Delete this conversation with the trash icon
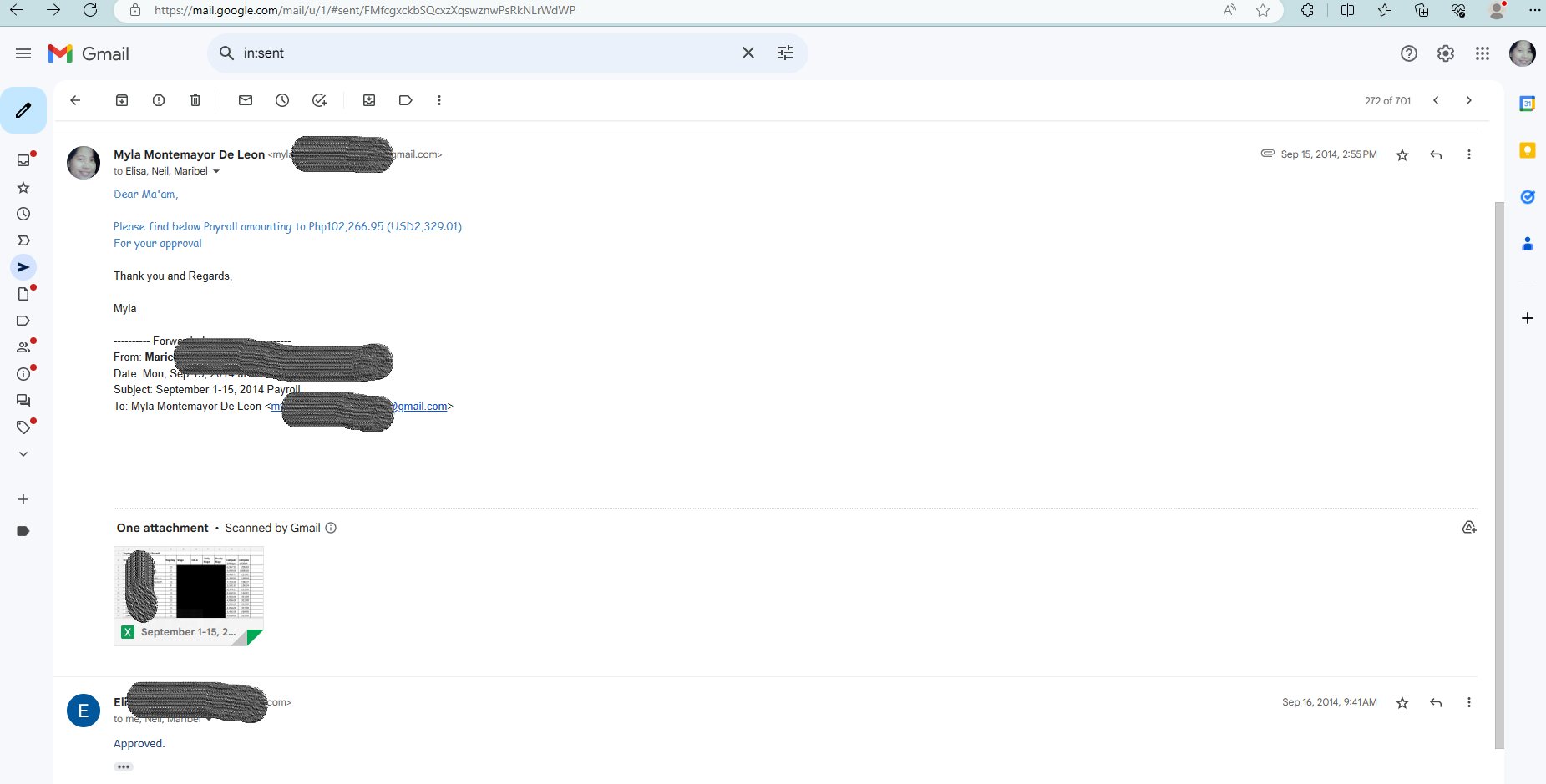The height and width of the screenshot is (784, 1546). [x=195, y=100]
